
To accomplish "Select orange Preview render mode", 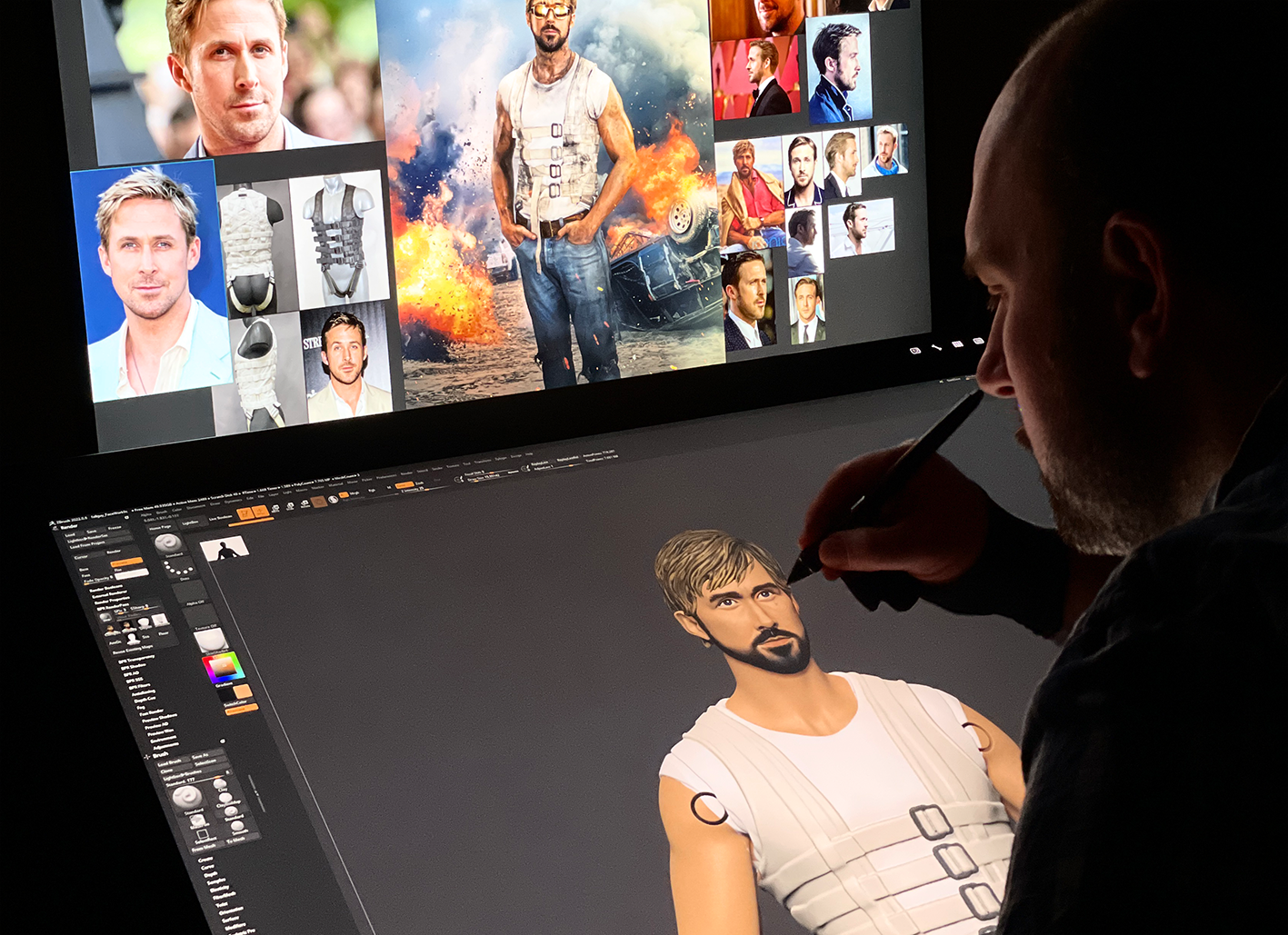I will (x=126, y=562).
